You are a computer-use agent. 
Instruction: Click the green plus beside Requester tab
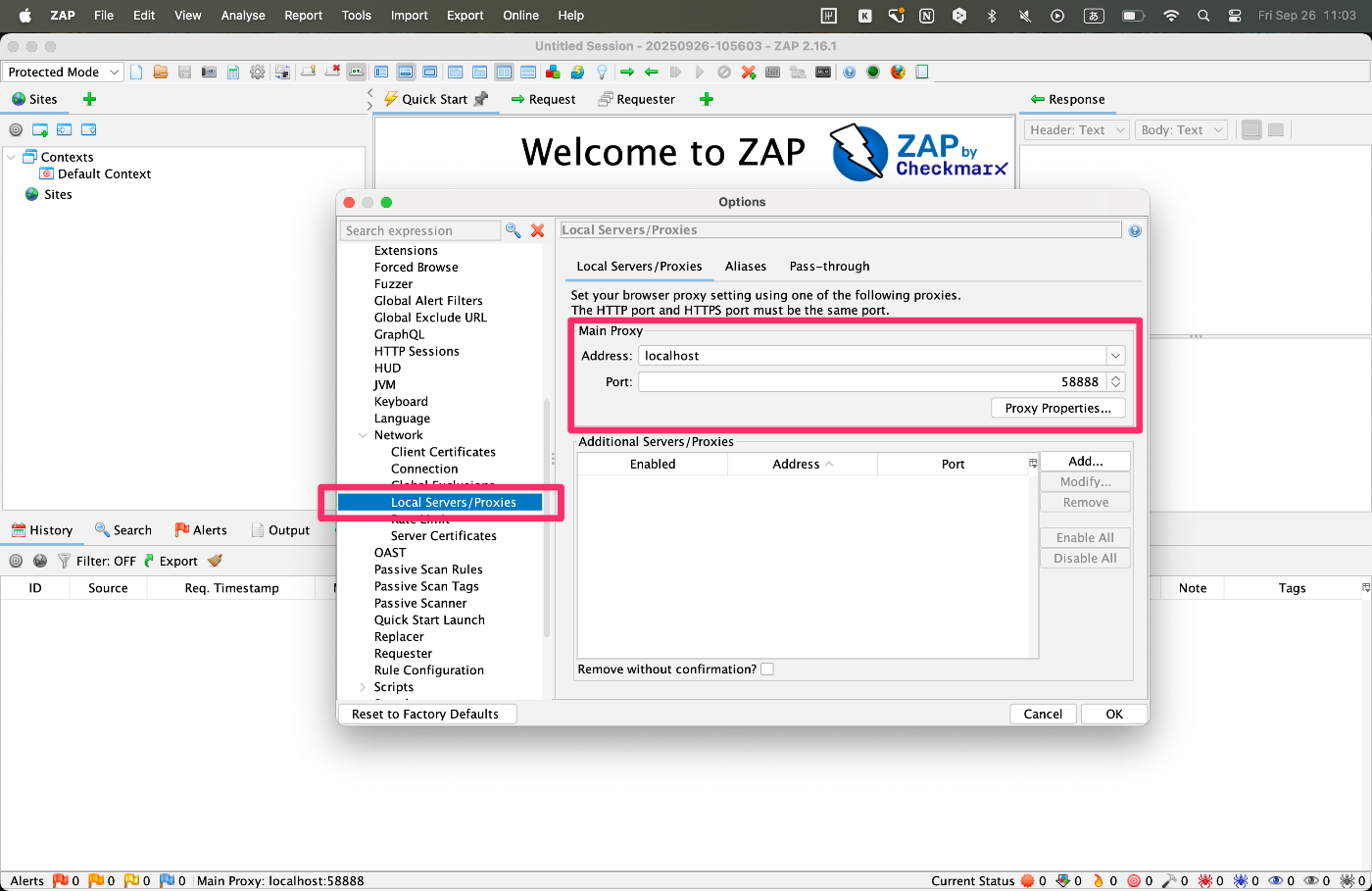[x=707, y=99]
